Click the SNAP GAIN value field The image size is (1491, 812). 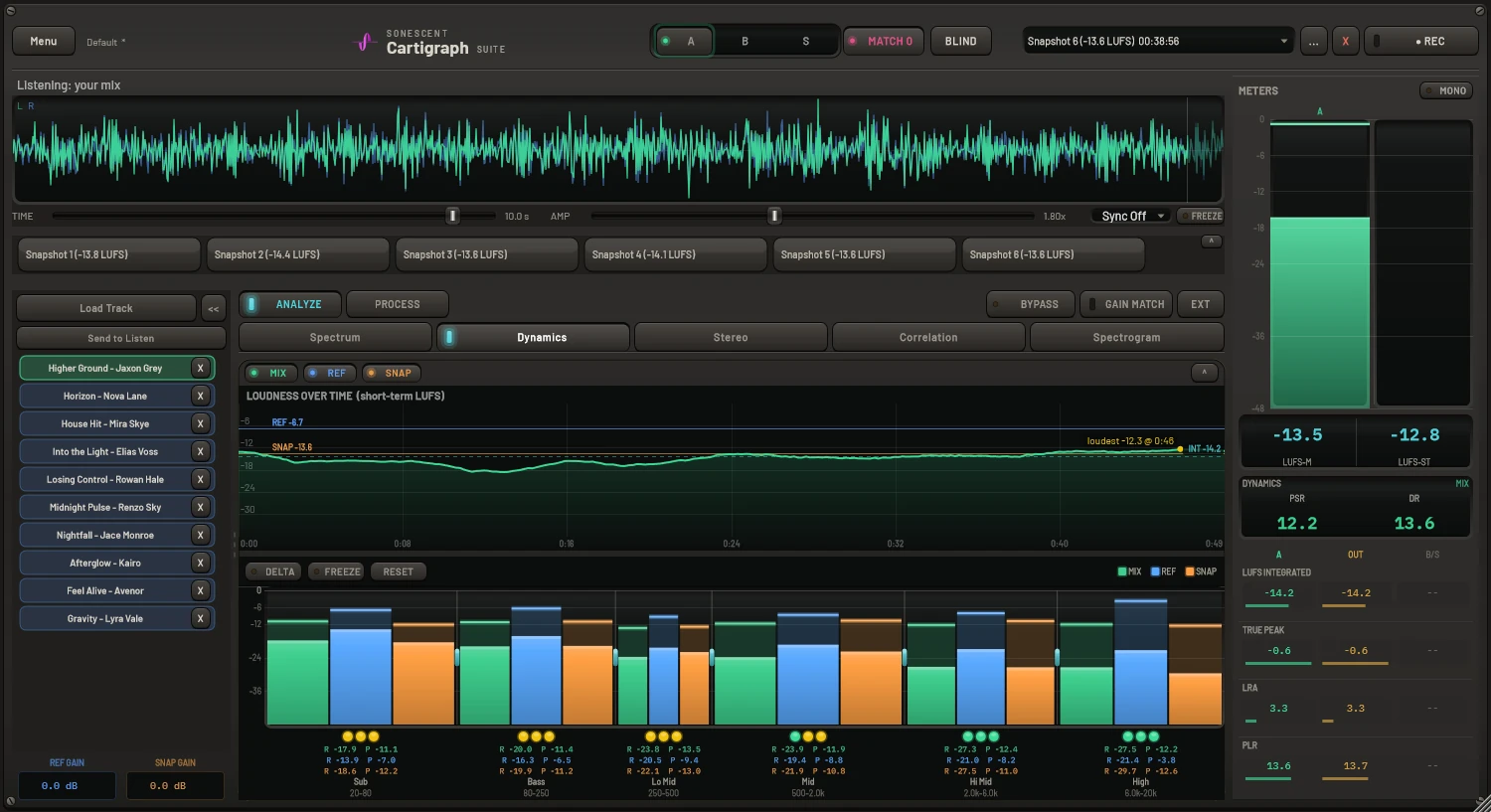(175, 785)
